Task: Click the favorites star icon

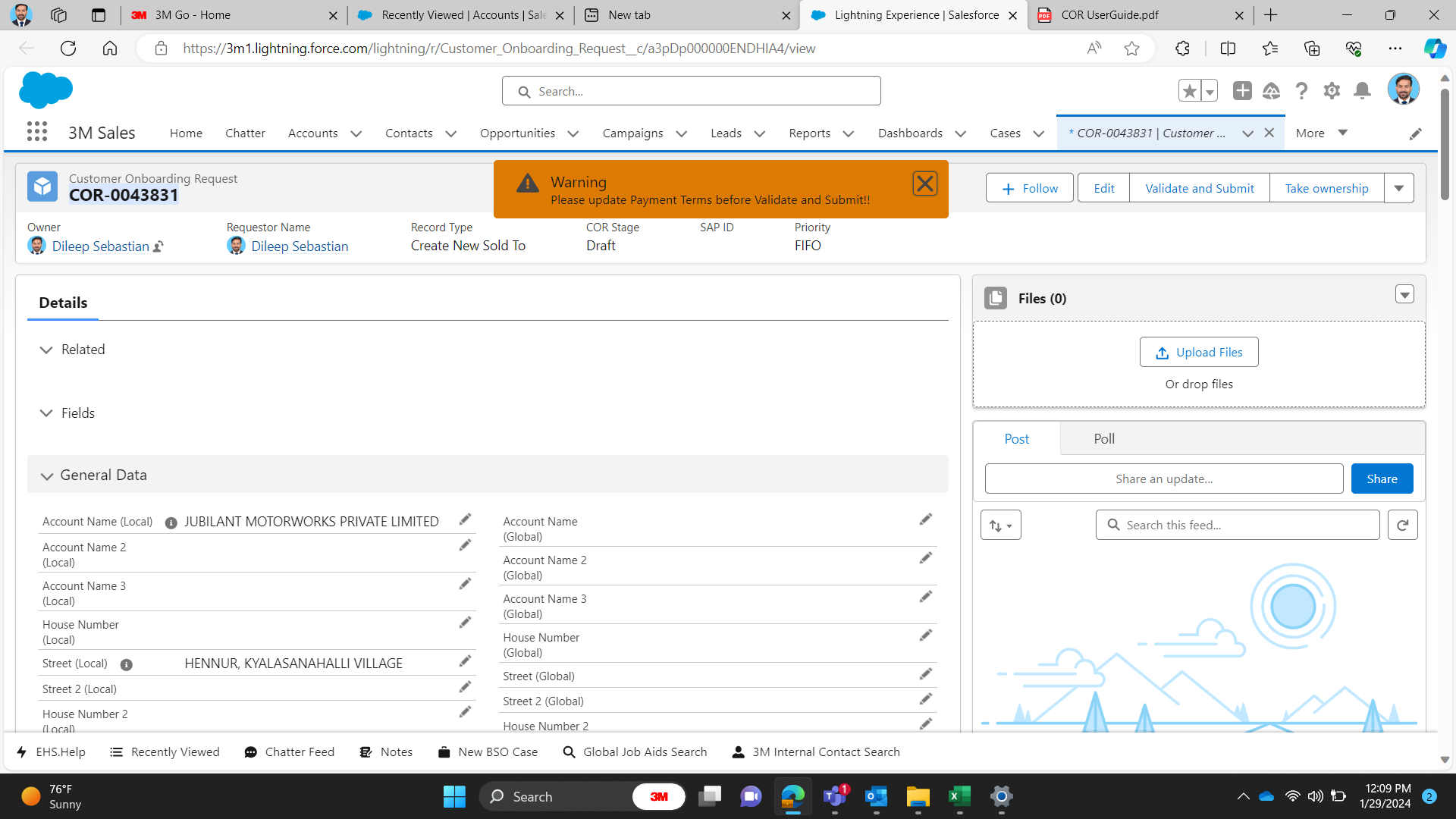Action: click(x=1189, y=91)
